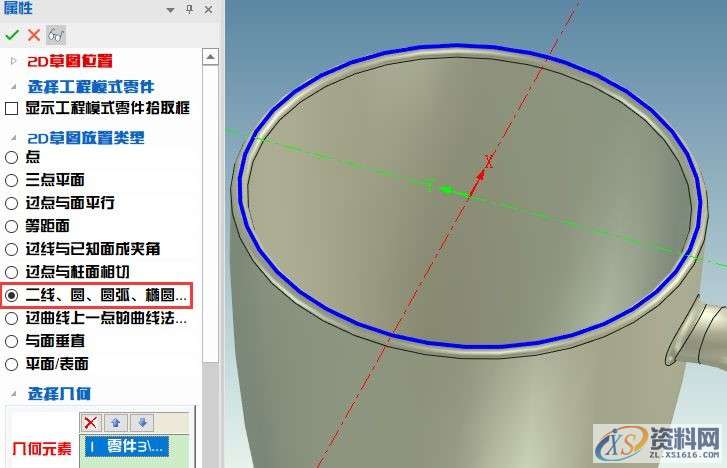The width and height of the screenshot is (727, 468).
Task: Pin the 属性 panel
Action: (189, 9)
